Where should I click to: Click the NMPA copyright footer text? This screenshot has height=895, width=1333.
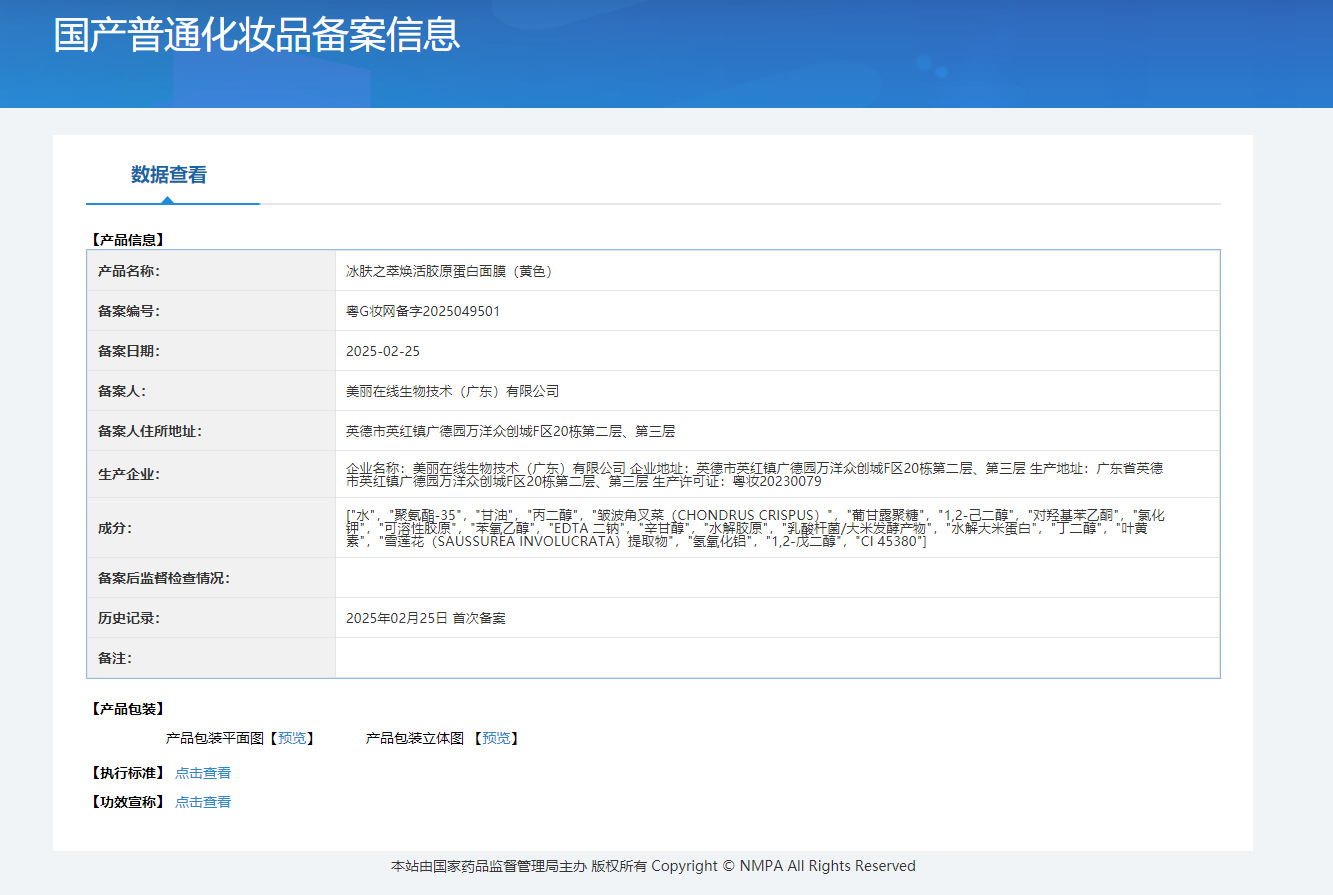653,866
